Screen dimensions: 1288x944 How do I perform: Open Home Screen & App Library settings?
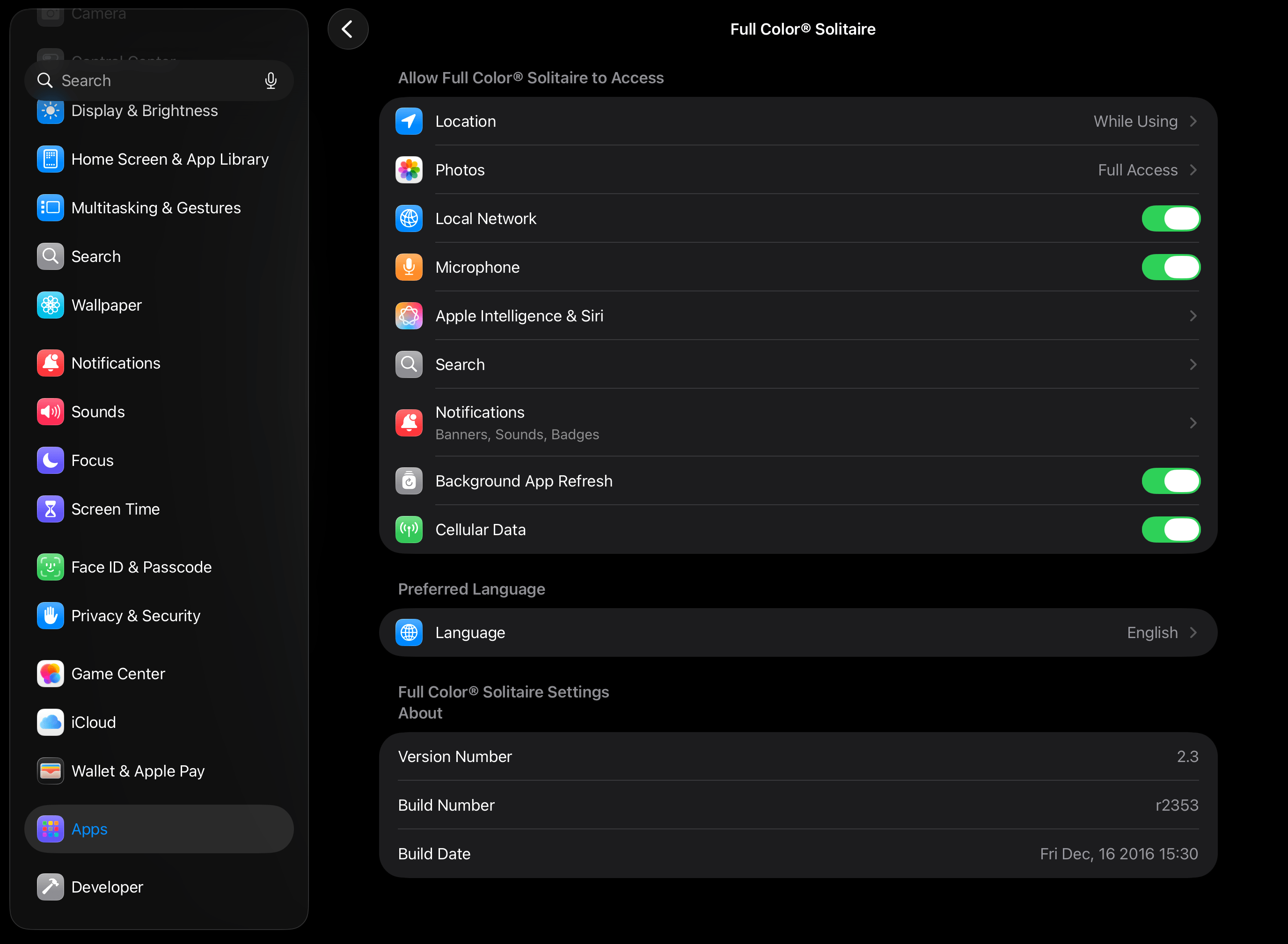(x=159, y=160)
